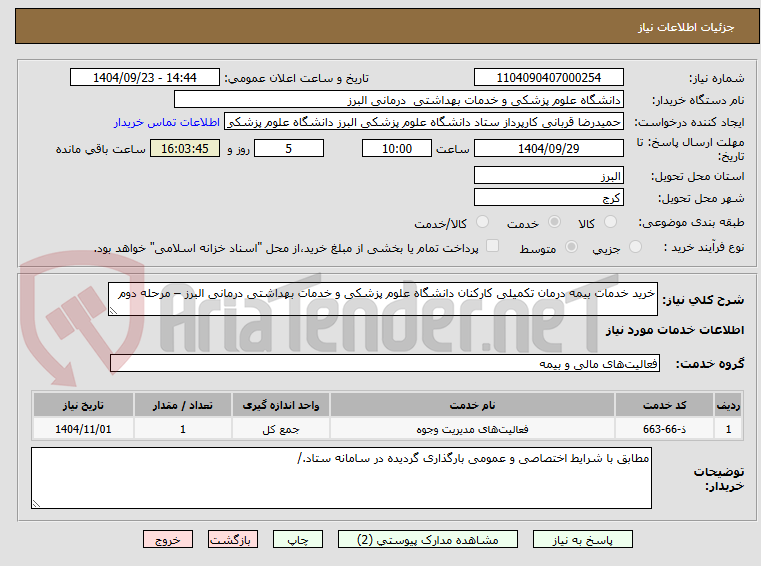Click the جزئیات اطلاعات نیاز page title
This screenshot has height=566, width=761.
[x=686, y=27]
